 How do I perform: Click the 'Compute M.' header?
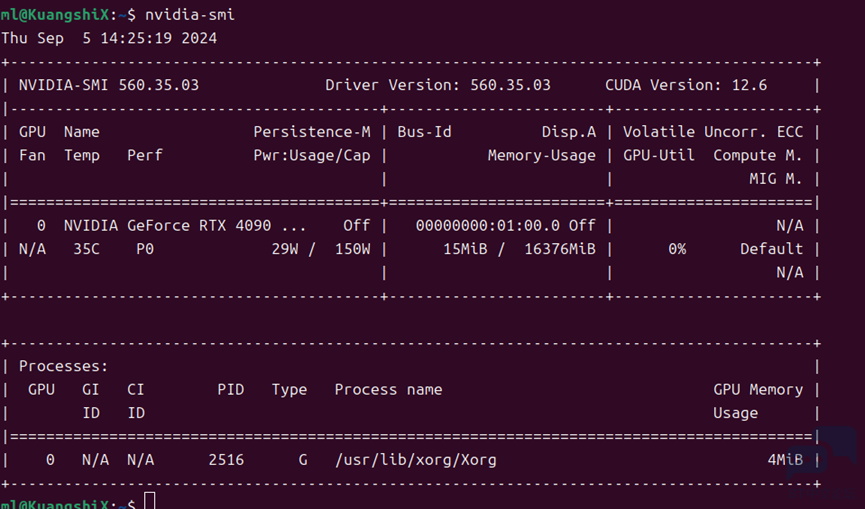coord(758,156)
